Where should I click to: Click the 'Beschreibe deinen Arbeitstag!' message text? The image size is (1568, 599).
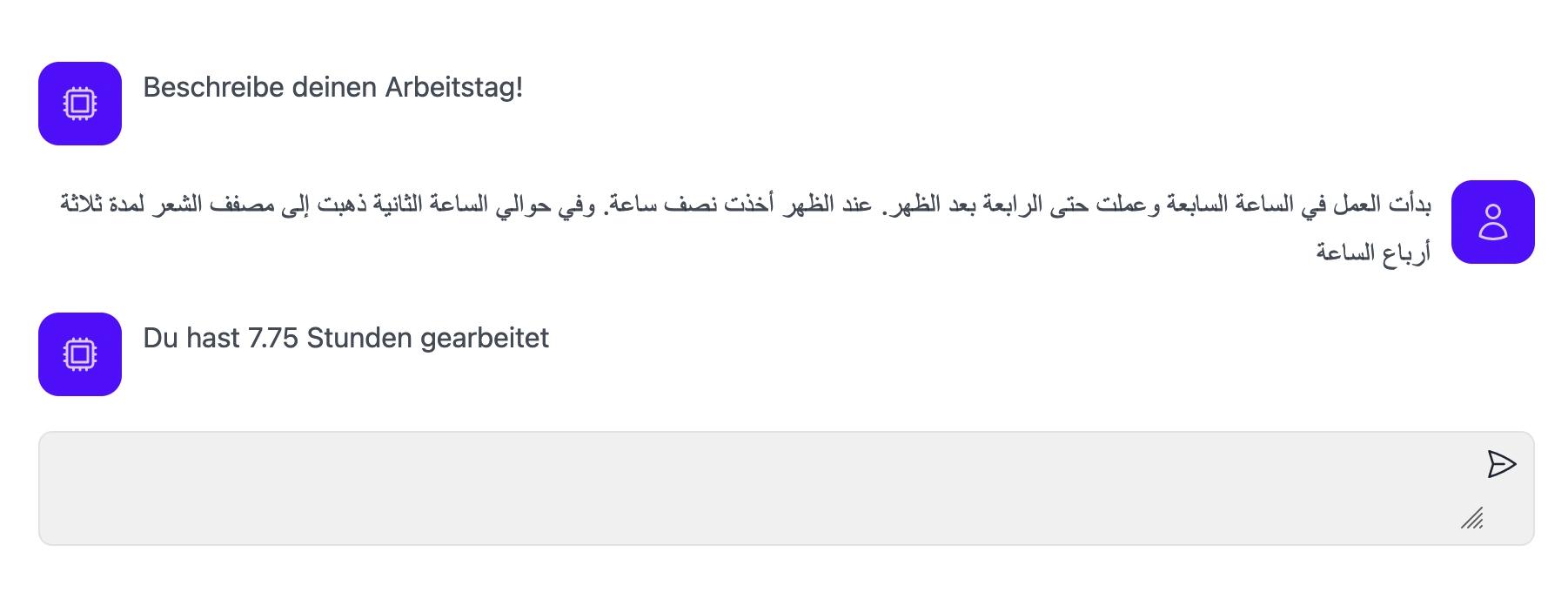[332, 87]
